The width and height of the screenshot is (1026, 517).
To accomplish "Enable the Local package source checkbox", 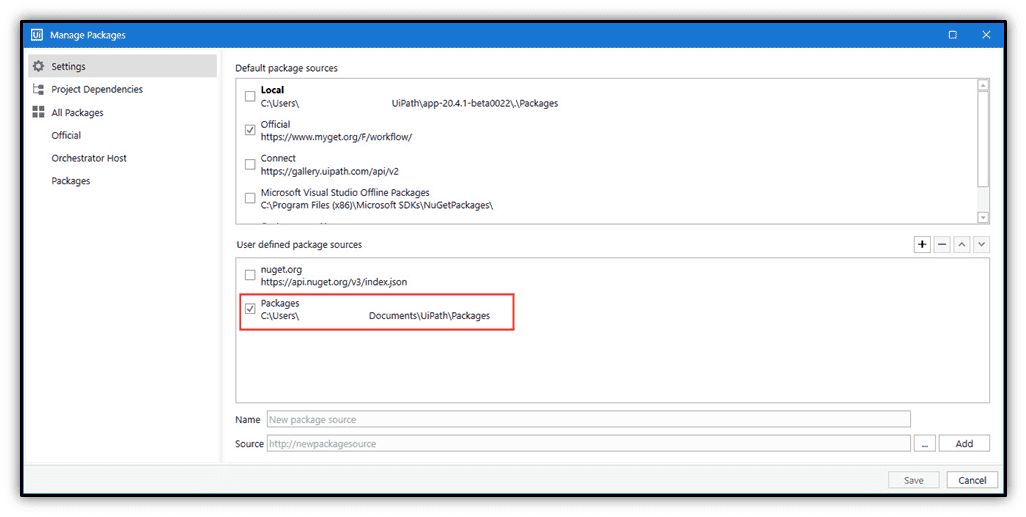I will pos(250,96).
